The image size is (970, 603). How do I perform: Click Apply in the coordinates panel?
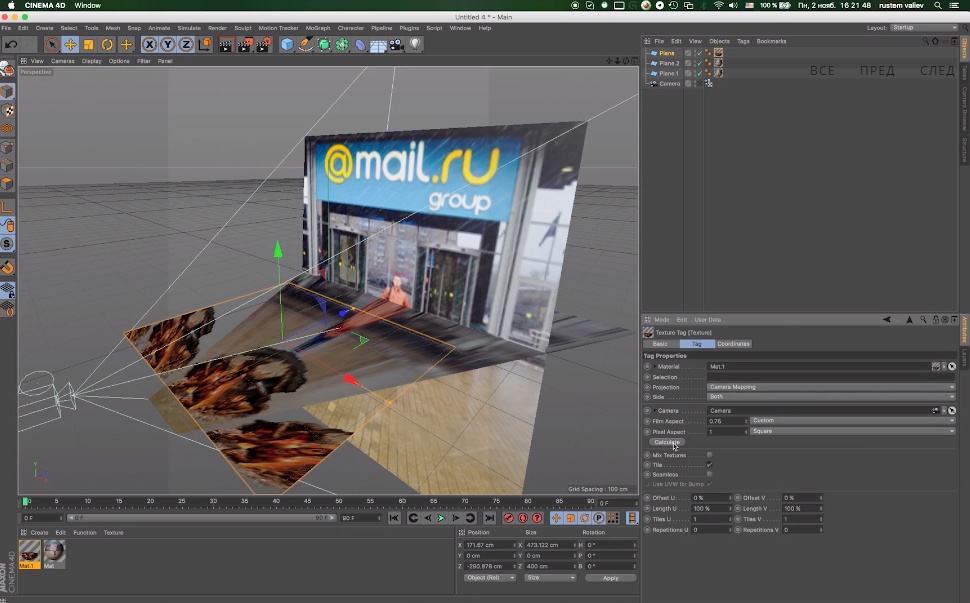pyautogui.click(x=610, y=578)
